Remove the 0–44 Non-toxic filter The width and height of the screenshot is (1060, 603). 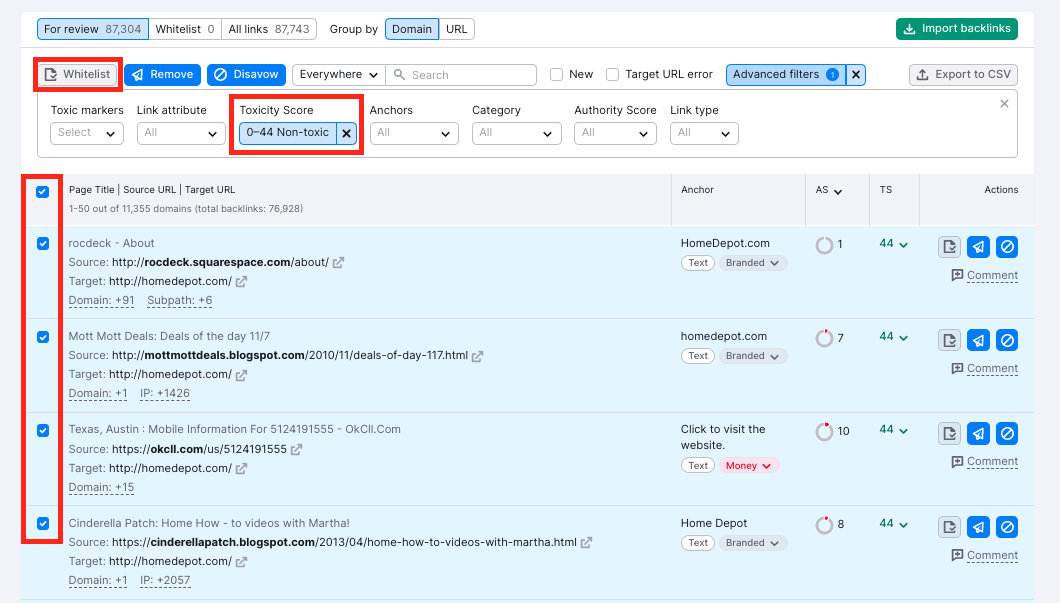pos(346,133)
